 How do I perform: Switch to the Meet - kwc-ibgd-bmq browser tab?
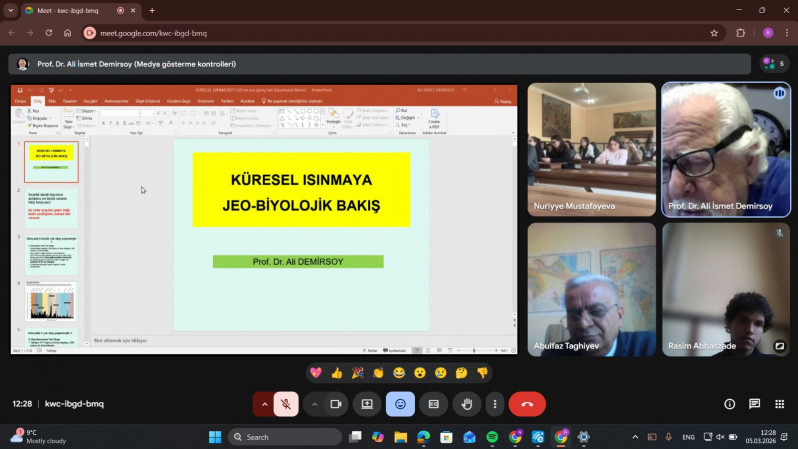(x=79, y=10)
